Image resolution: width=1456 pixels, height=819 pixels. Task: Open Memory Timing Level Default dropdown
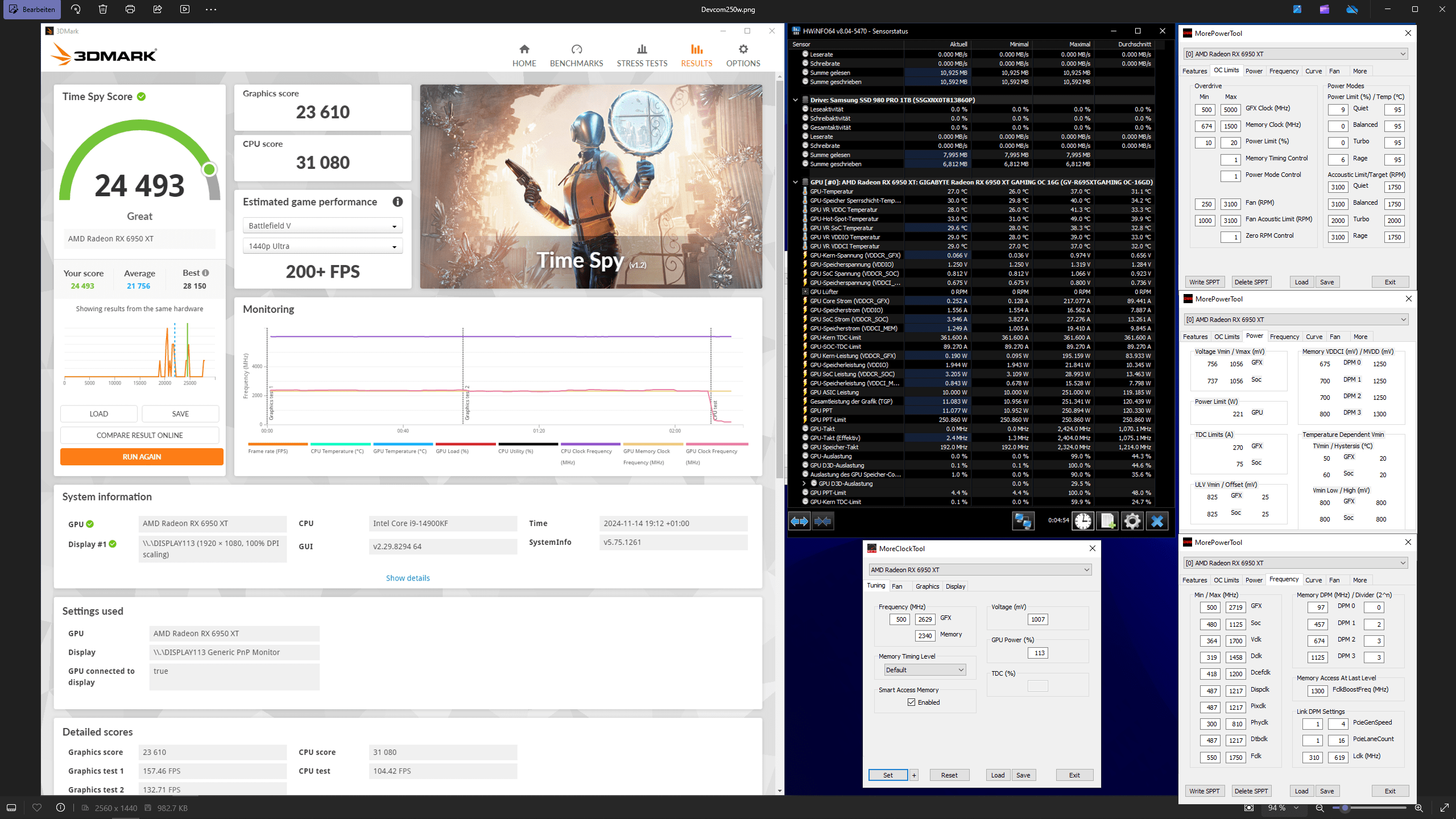pos(924,670)
